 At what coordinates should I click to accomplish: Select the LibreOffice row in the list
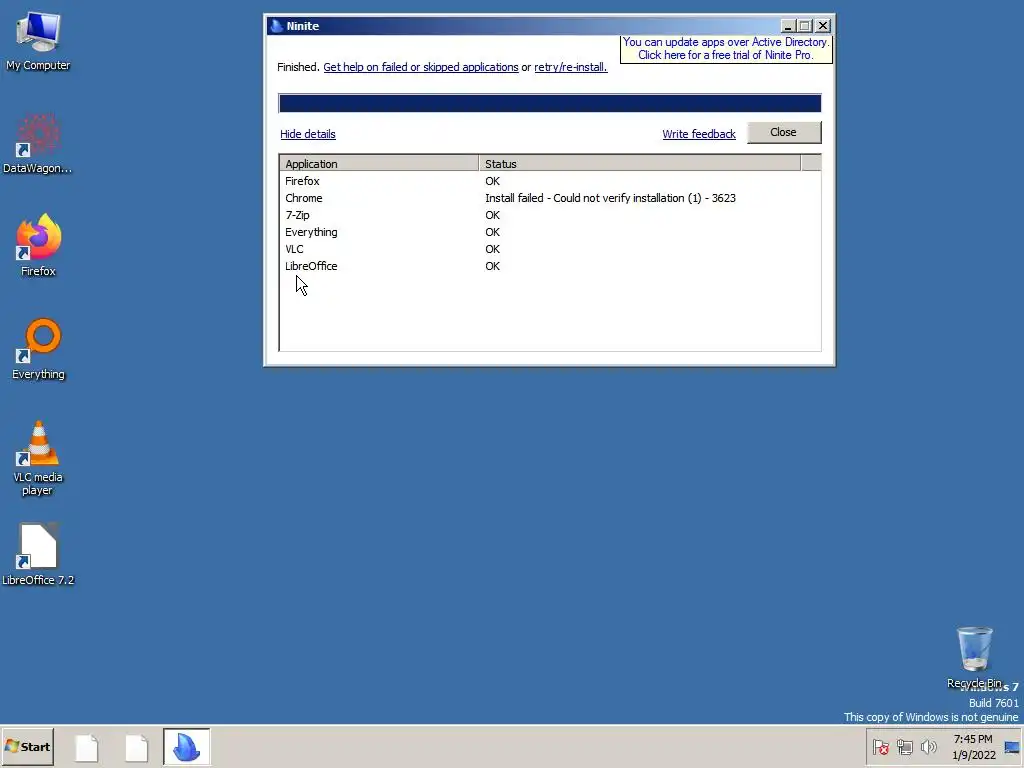(x=549, y=266)
